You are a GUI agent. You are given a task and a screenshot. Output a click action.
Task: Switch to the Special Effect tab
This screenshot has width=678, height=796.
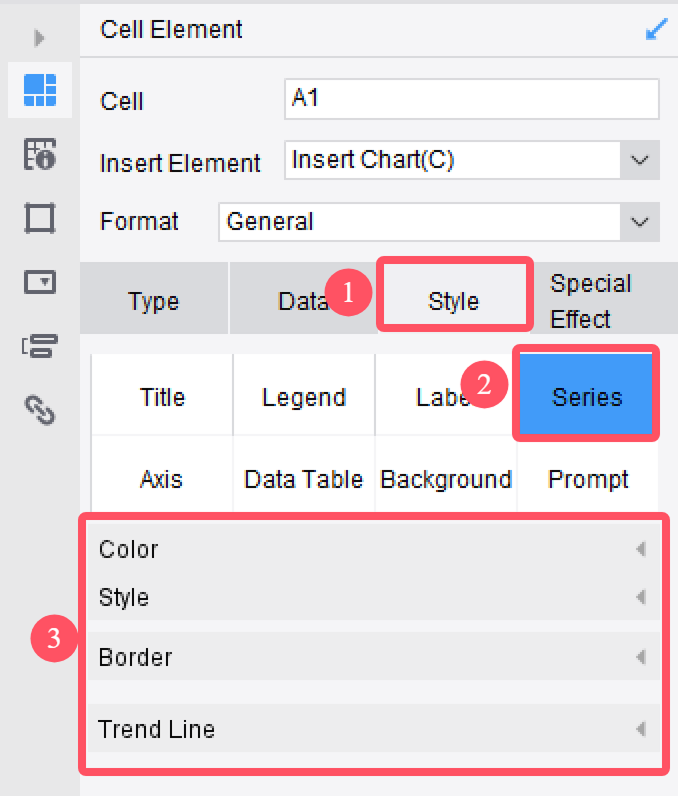(590, 301)
